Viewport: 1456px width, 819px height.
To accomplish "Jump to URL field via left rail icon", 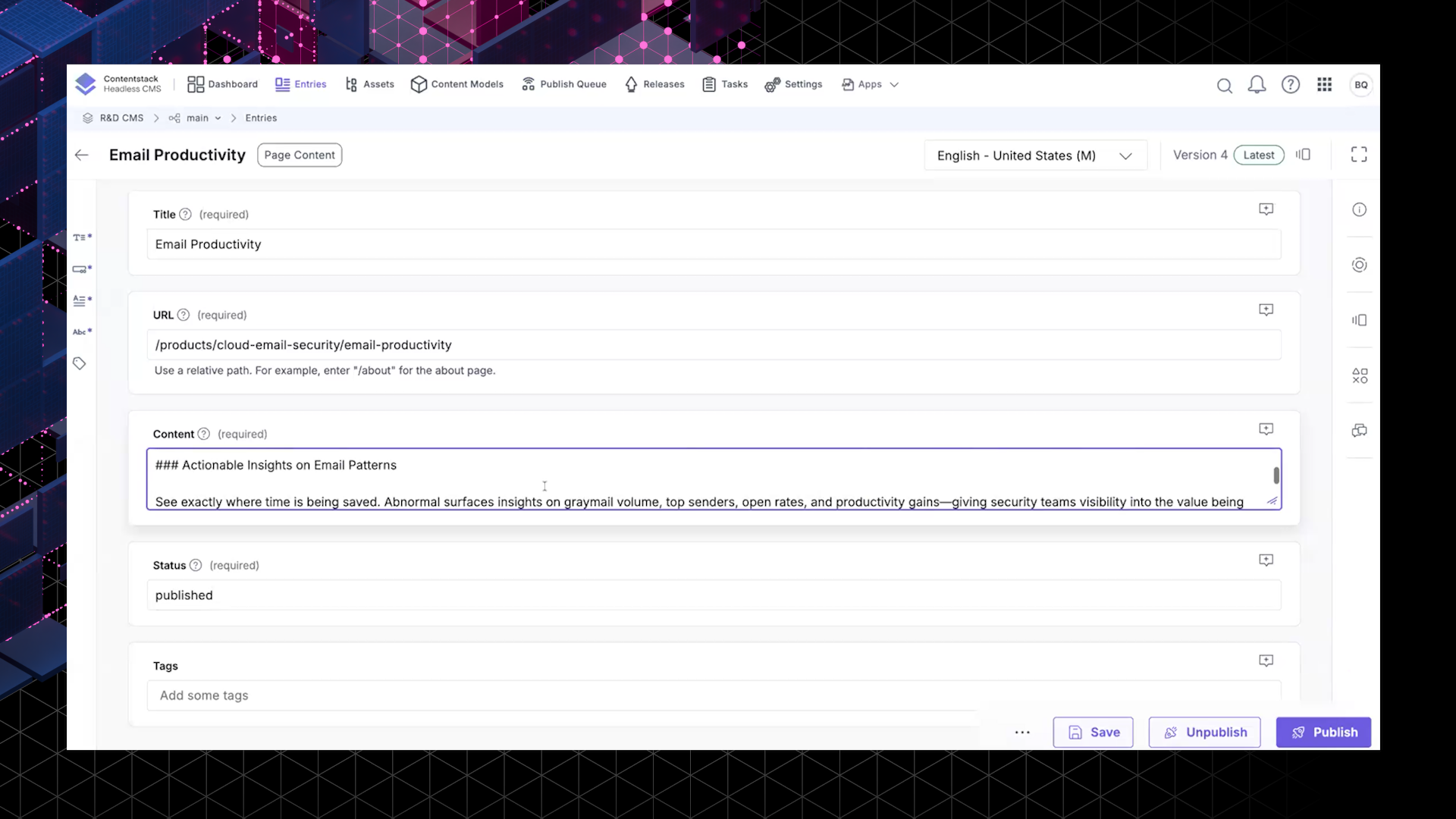I will (x=82, y=269).
